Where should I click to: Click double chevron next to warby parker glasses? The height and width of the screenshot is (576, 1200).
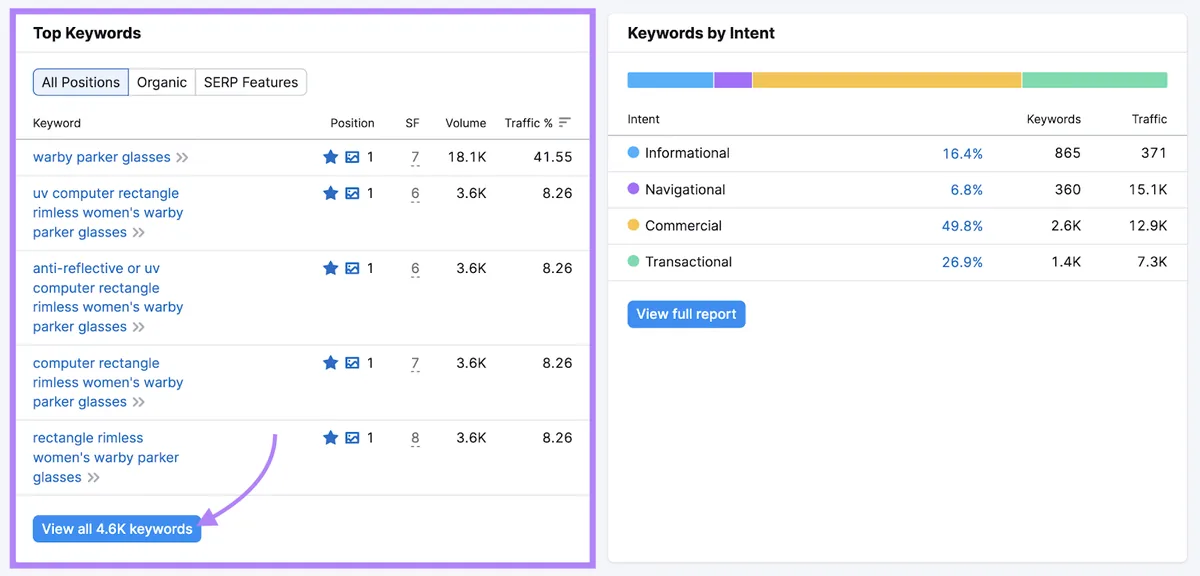pos(182,158)
